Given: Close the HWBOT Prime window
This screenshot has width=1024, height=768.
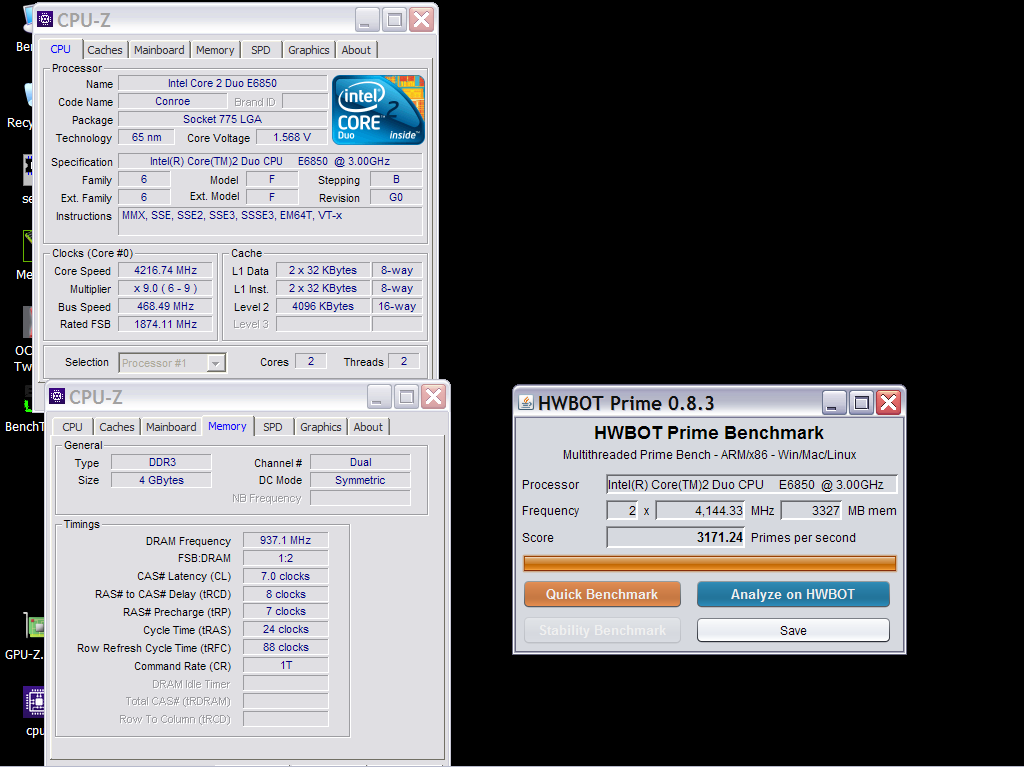Looking at the screenshot, I should click(x=888, y=402).
